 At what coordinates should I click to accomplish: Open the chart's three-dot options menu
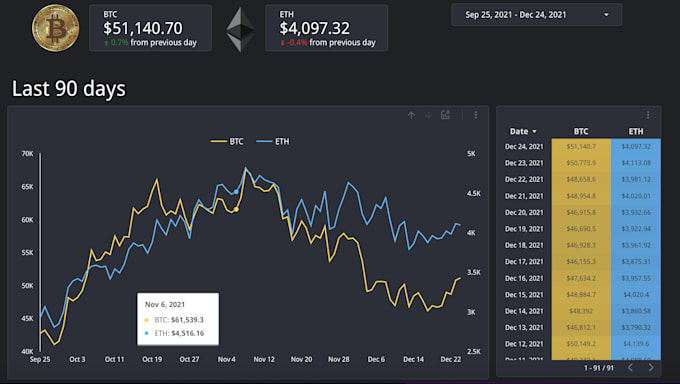476,115
